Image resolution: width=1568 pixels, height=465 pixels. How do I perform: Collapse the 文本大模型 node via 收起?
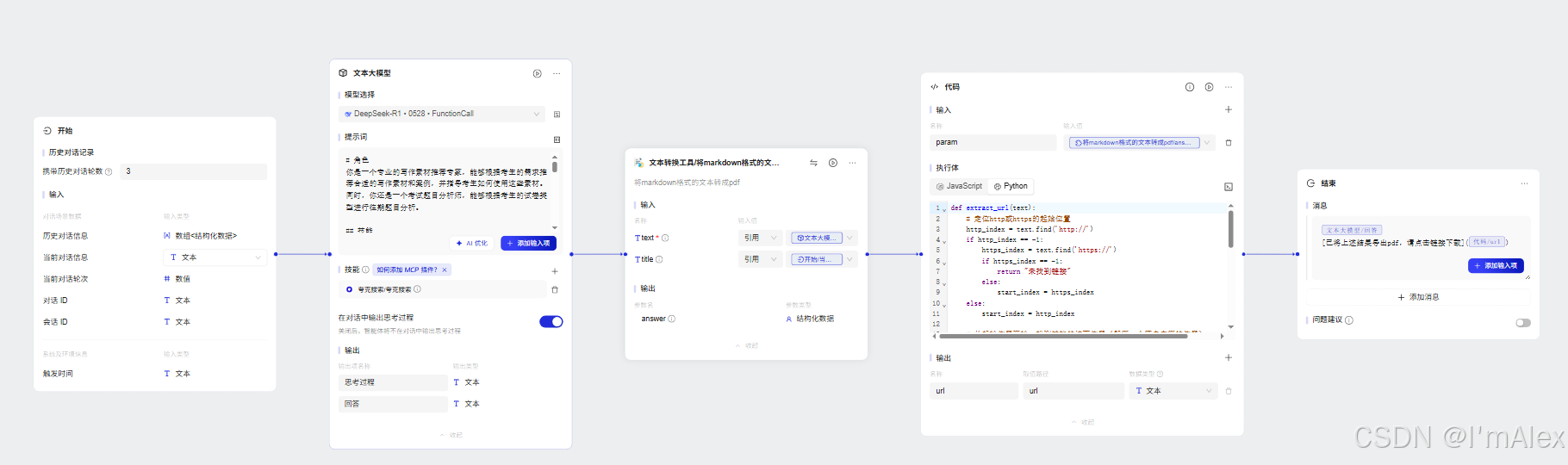point(451,436)
